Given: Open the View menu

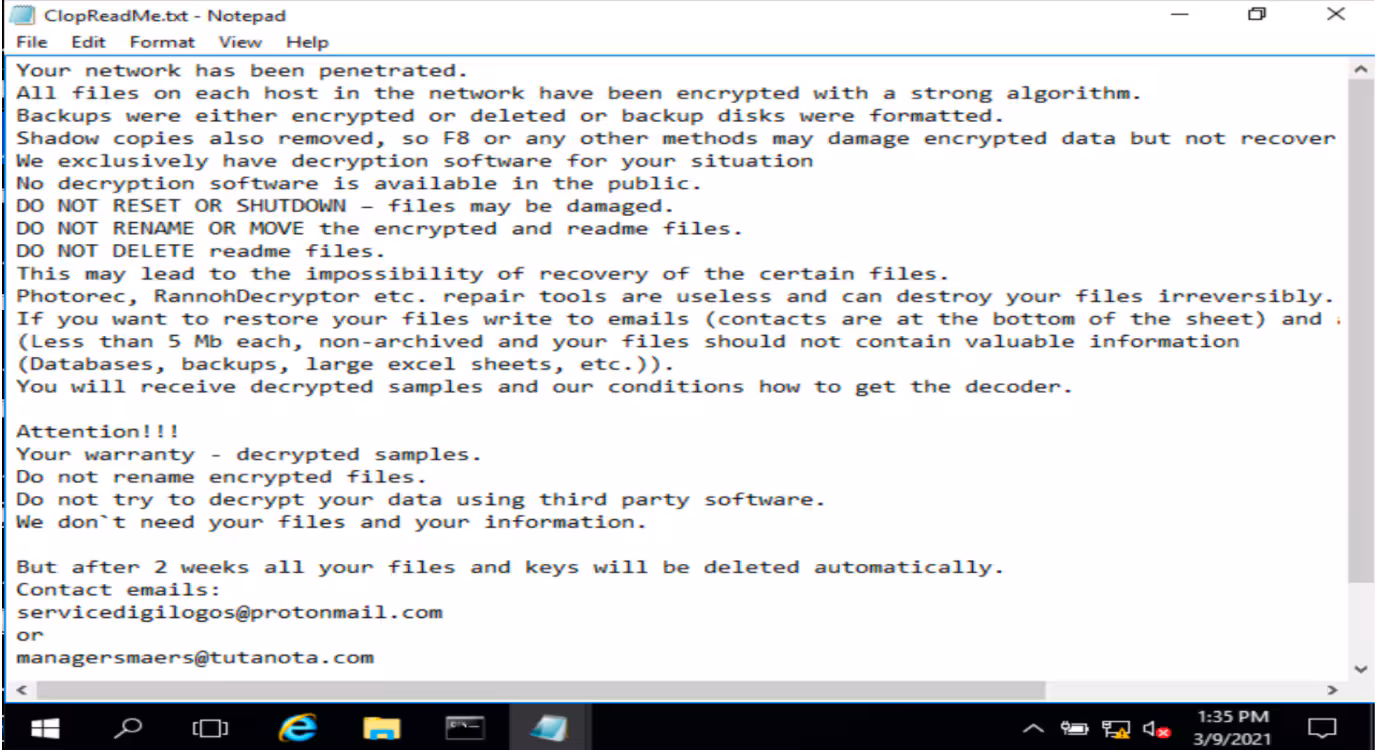Looking at the screenshot, I should (240, 42).
